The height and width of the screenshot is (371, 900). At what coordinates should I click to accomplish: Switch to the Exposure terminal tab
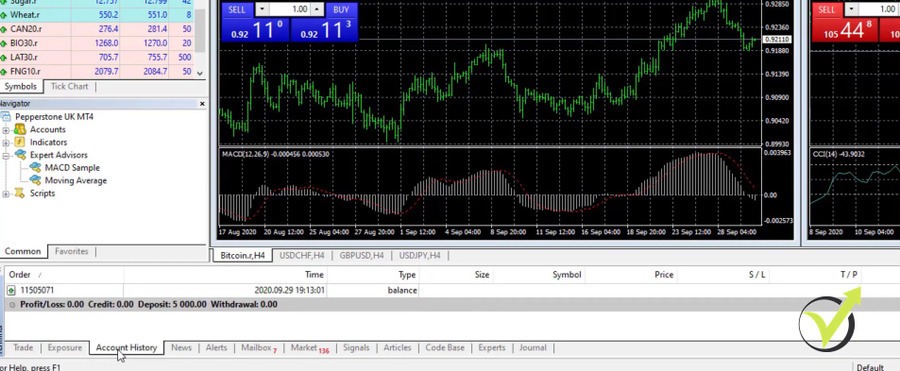coord(65,347)
